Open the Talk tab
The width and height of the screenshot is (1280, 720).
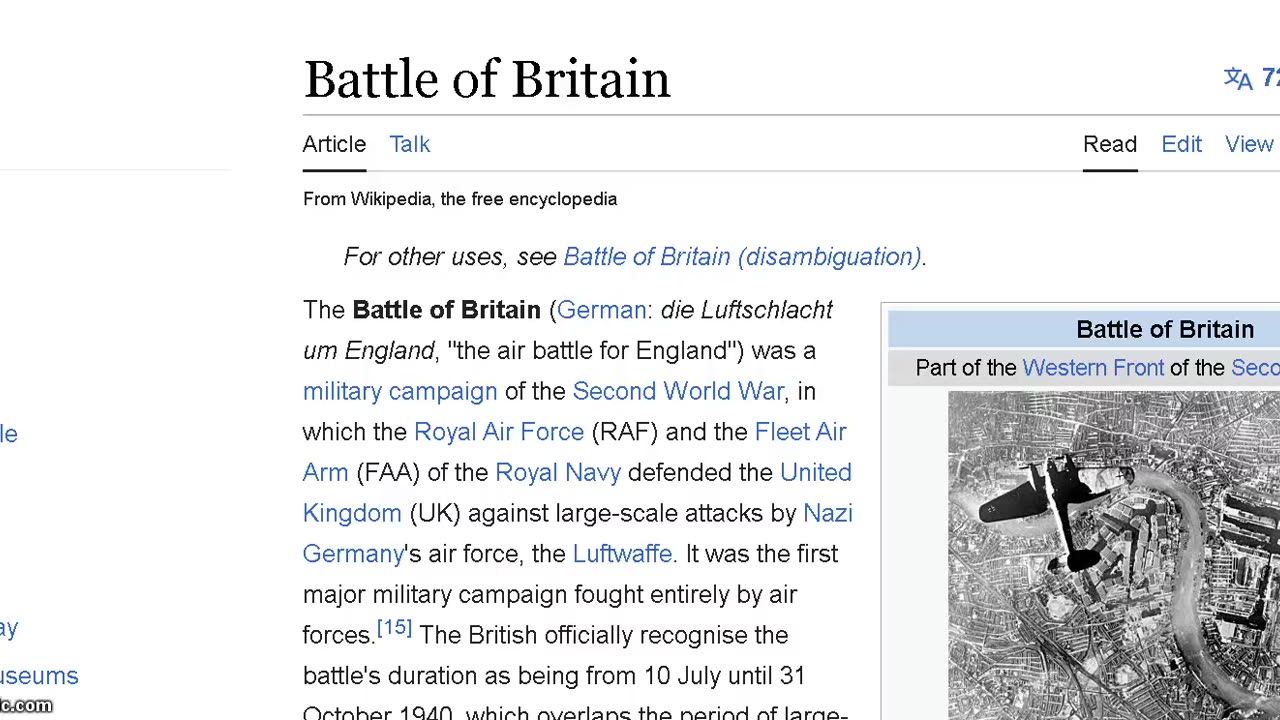(410, 144)
